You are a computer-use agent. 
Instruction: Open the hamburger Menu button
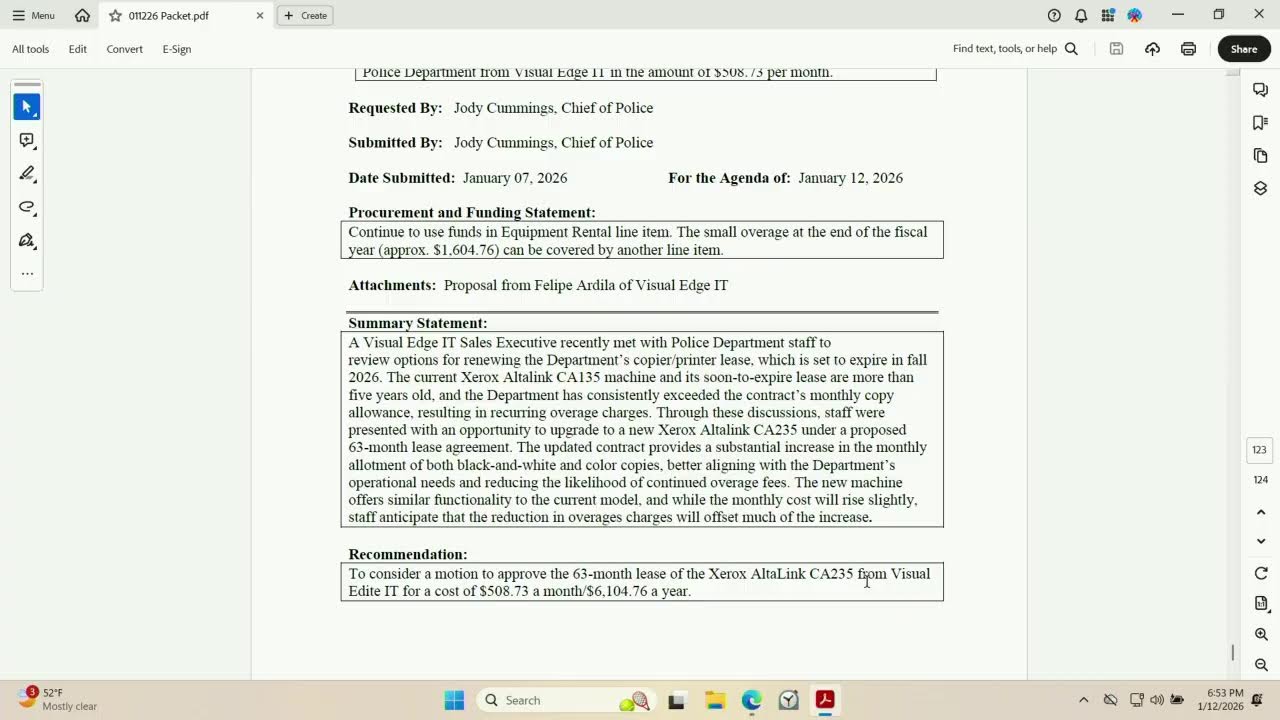coord(33,15)
